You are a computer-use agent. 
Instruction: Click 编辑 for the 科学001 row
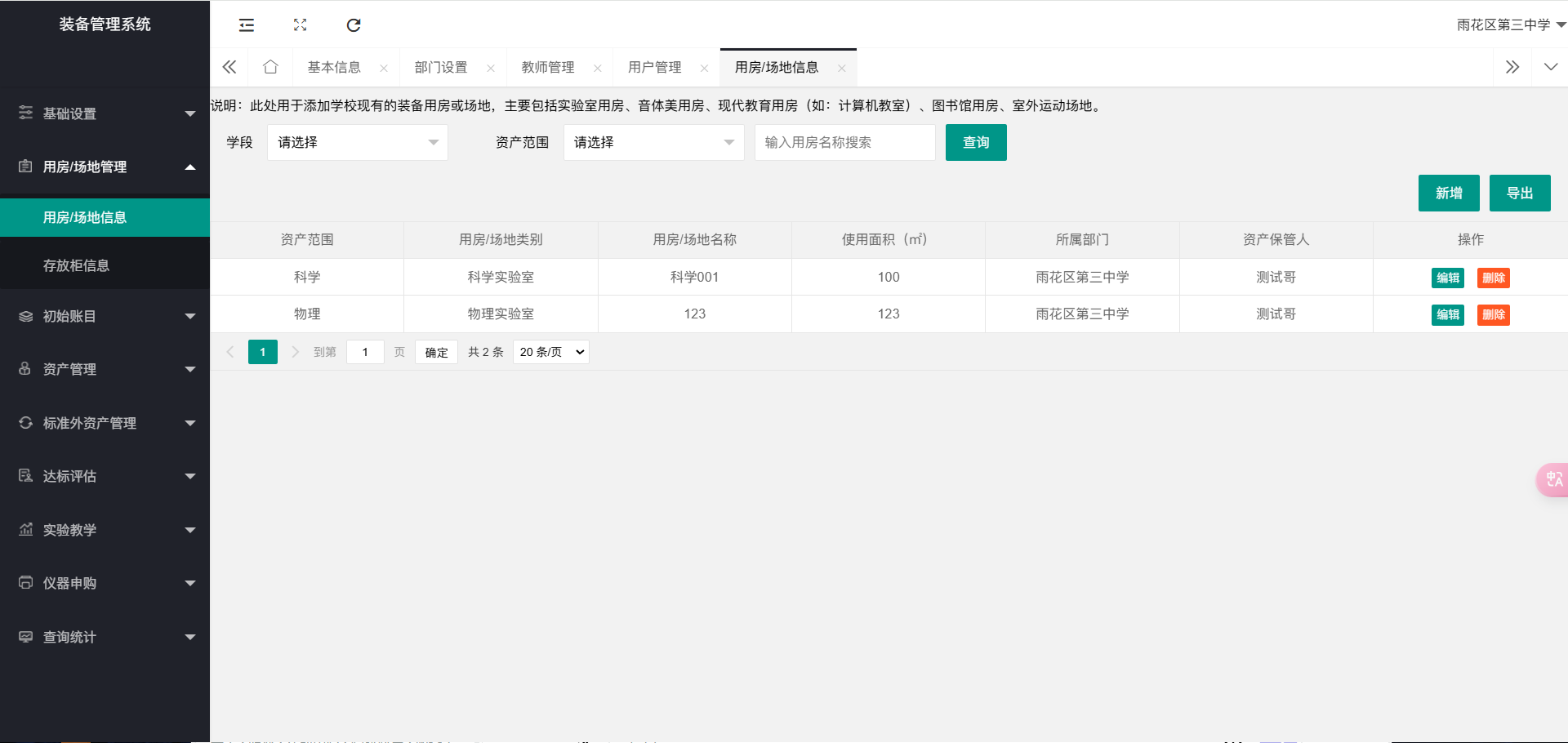[x=1447, y=278]
